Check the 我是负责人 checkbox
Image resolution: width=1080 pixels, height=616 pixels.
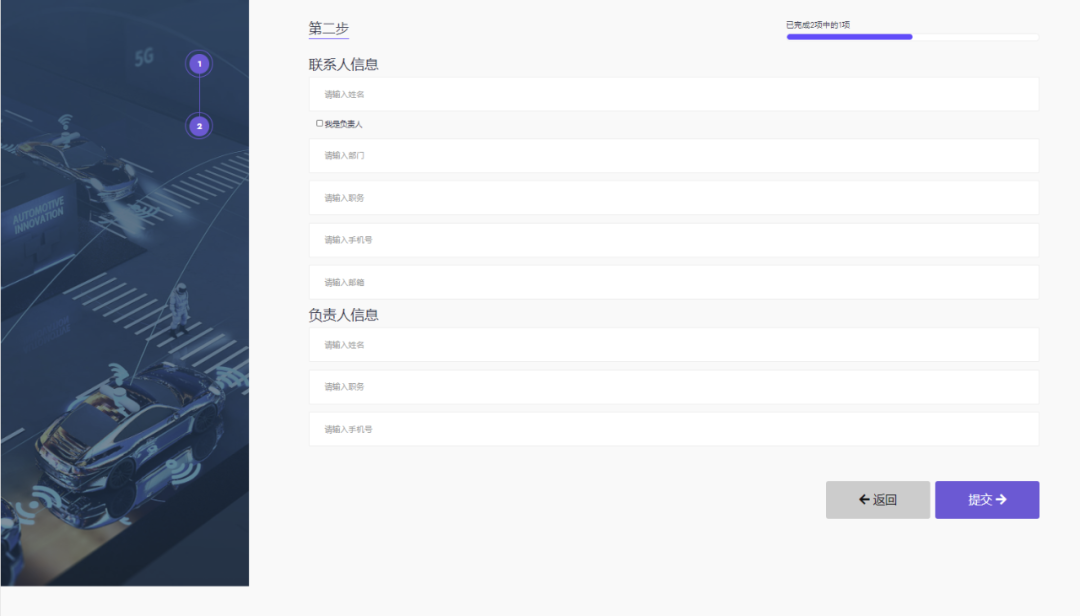click(320, 124)
